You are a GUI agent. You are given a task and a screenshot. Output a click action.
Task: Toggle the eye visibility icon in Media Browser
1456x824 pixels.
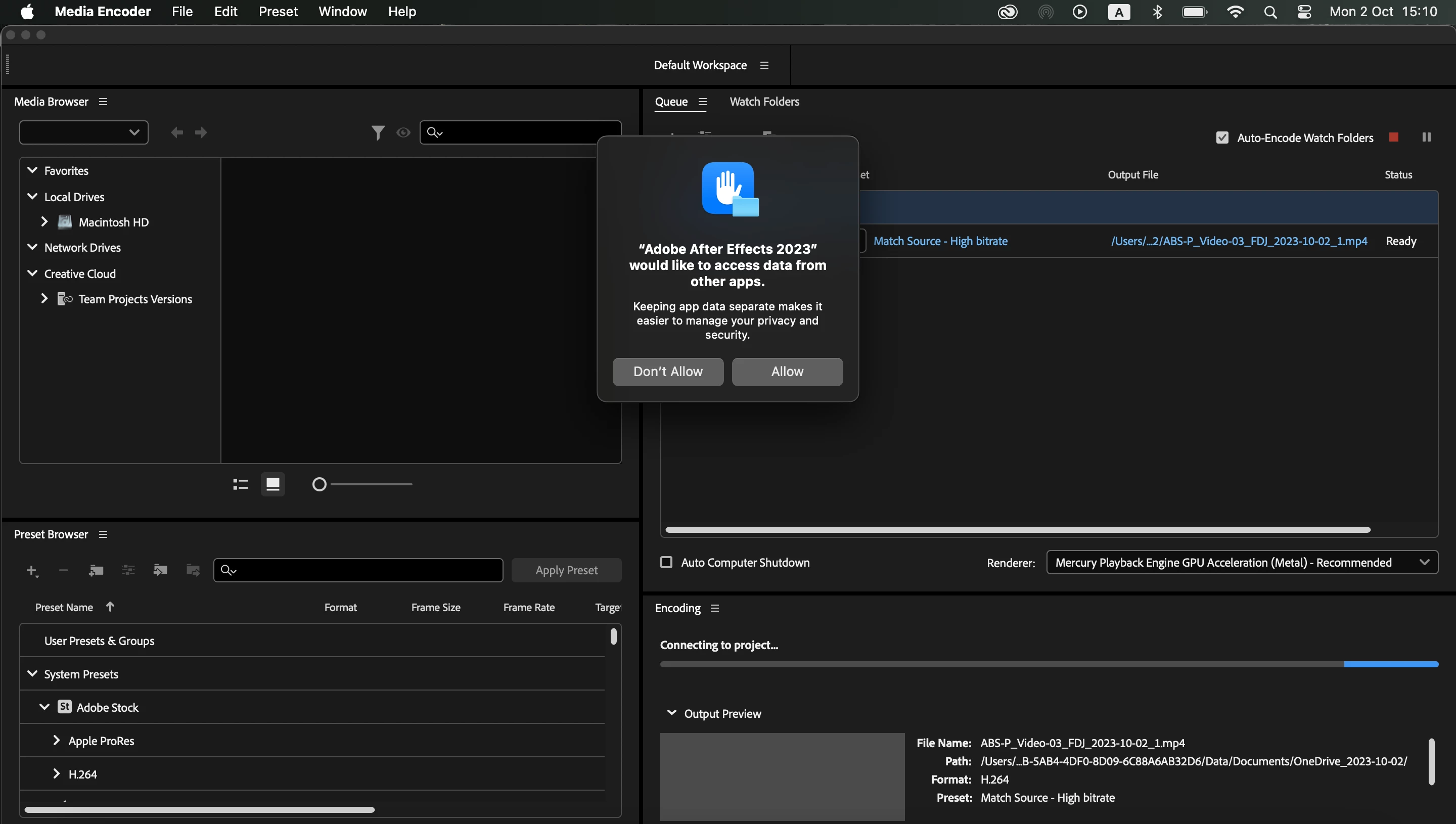click(403, 132)
